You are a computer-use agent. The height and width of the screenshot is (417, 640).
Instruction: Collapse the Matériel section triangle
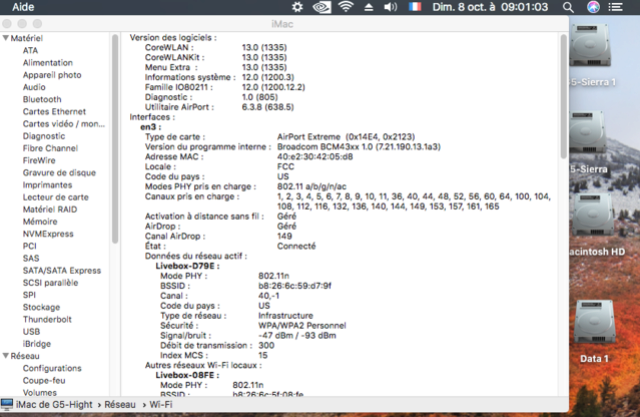pos(5,38)
